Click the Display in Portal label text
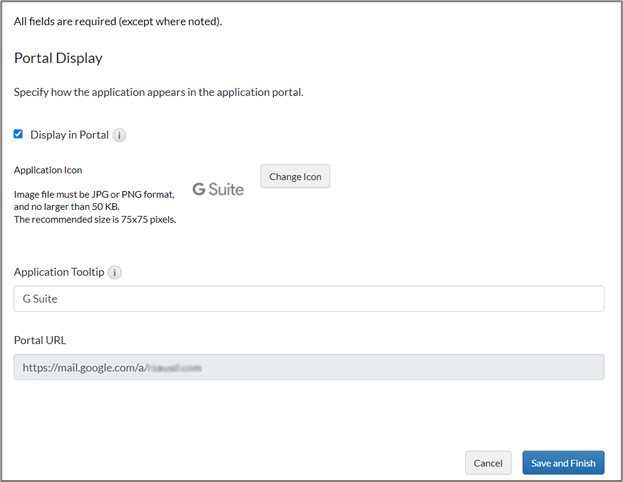This screenshot has width=623, height=482. [x=69, y=135]
